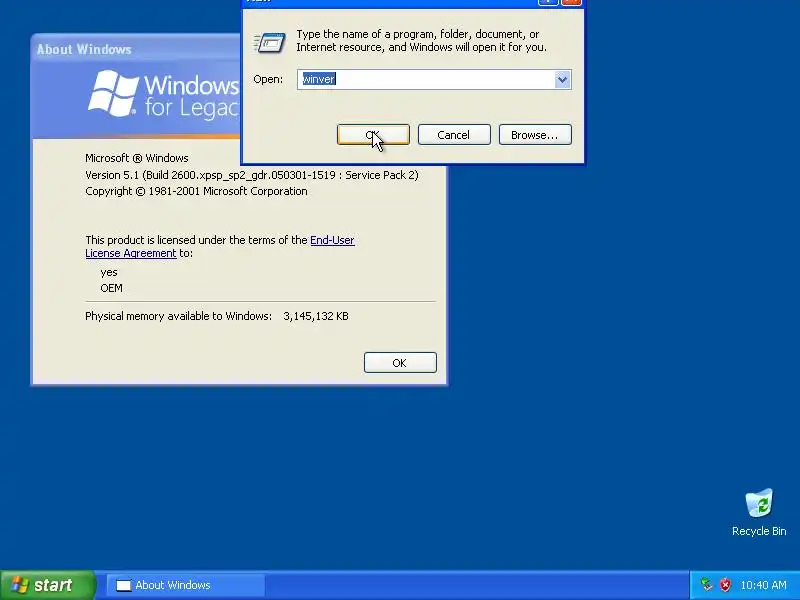Expand the Open combo box dropdown arrow
This screenshot has height=600, width=800.
point(562,80)
